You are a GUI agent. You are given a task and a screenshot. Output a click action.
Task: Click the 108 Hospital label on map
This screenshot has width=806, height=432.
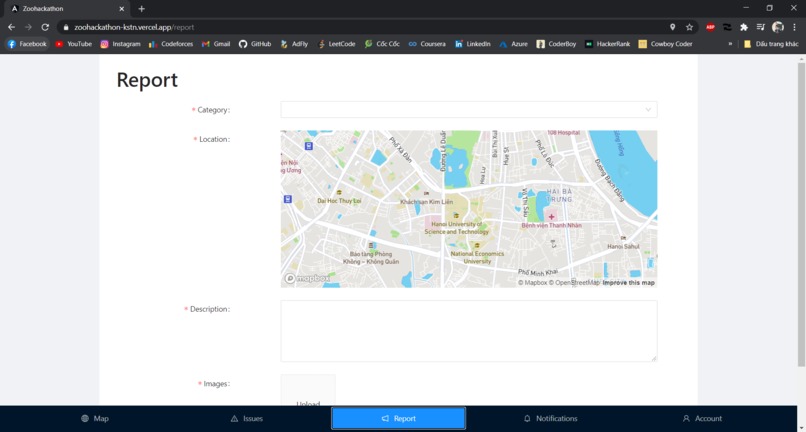pyautogui.click(x=563, y=133)
